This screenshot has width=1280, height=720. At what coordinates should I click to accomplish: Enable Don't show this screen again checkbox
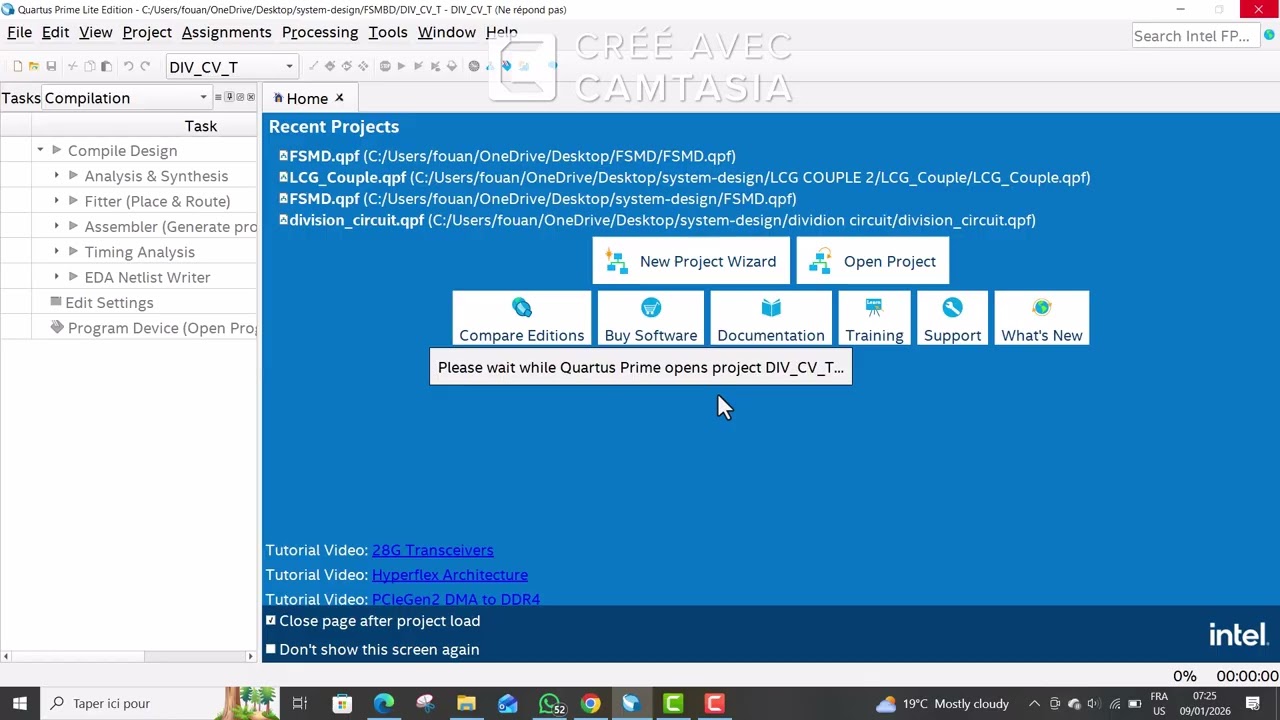pos(270,649)
